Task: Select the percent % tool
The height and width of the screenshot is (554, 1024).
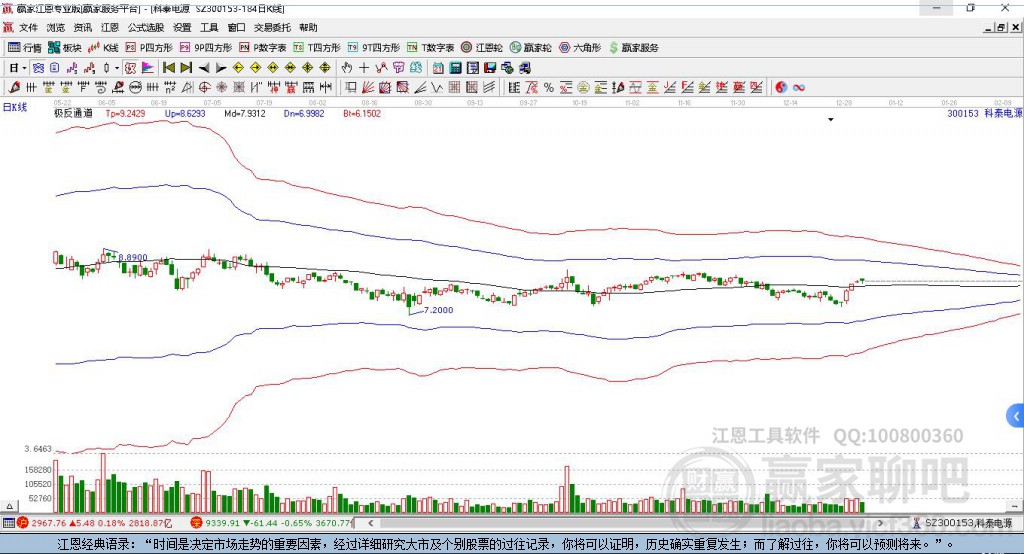Action: pos(549,88)
